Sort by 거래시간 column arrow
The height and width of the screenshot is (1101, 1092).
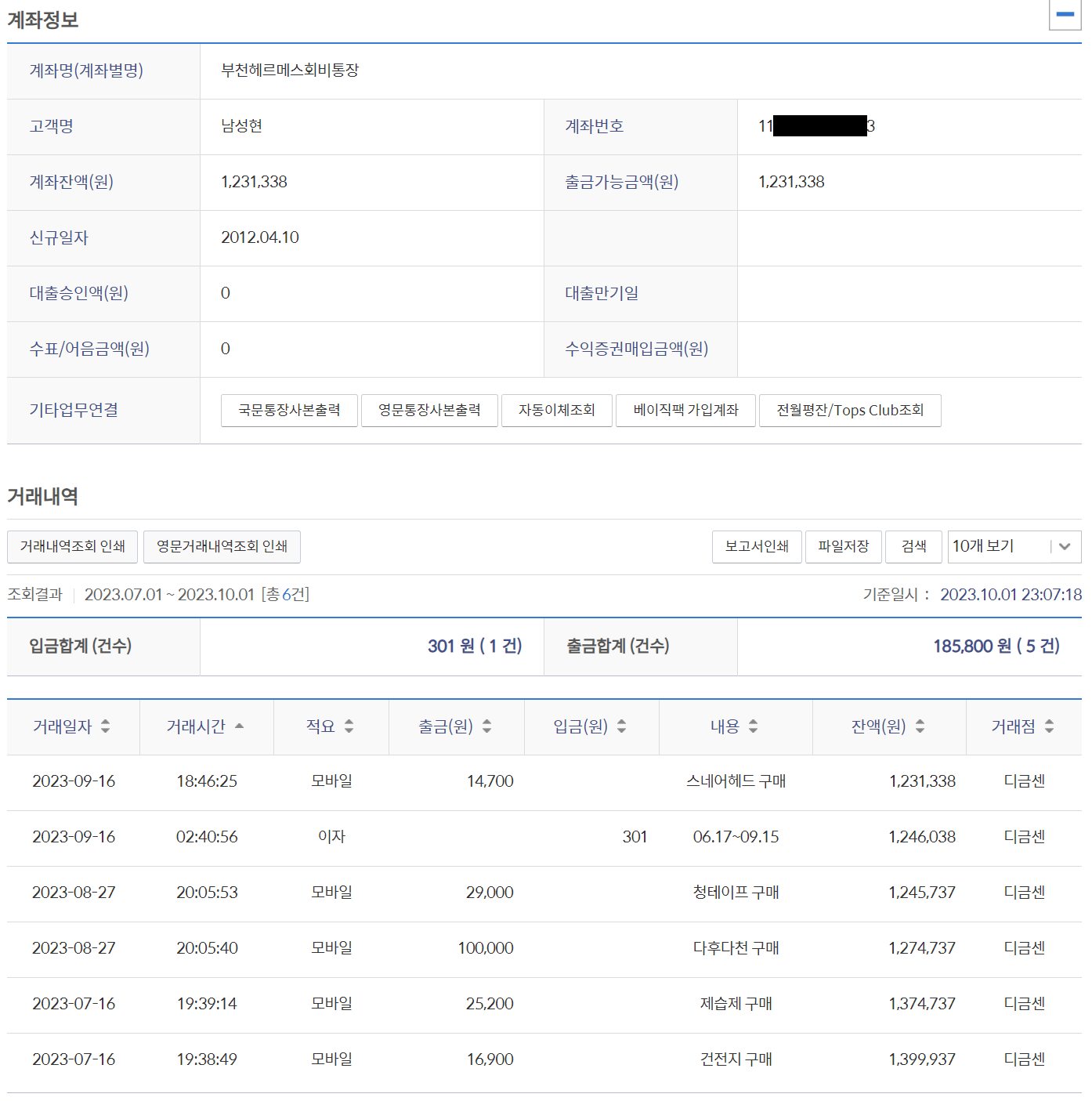coord(239,726)
